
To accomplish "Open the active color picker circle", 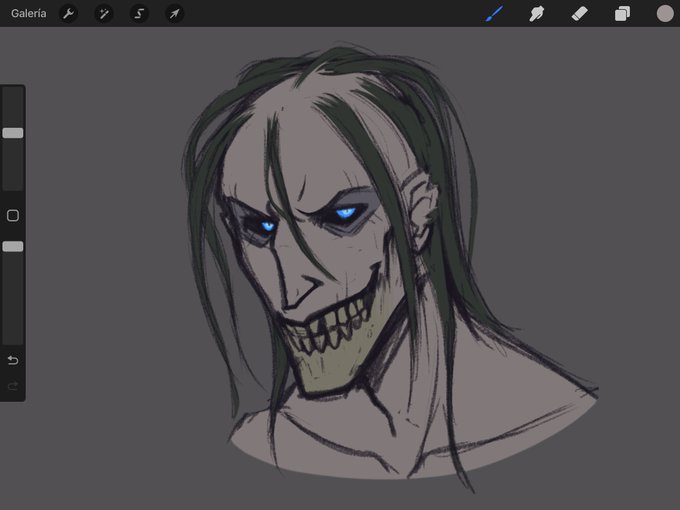I will tap(665, 13).
